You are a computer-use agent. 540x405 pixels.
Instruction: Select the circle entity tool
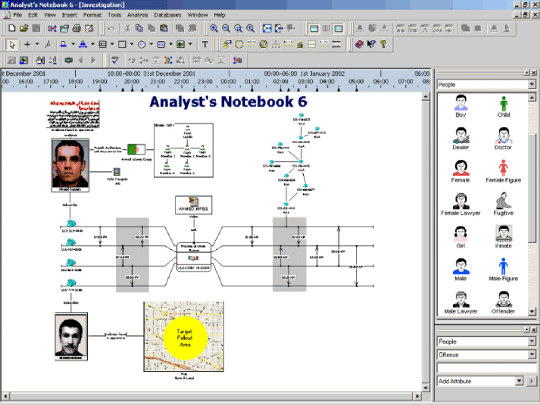[x=142, y=44]
